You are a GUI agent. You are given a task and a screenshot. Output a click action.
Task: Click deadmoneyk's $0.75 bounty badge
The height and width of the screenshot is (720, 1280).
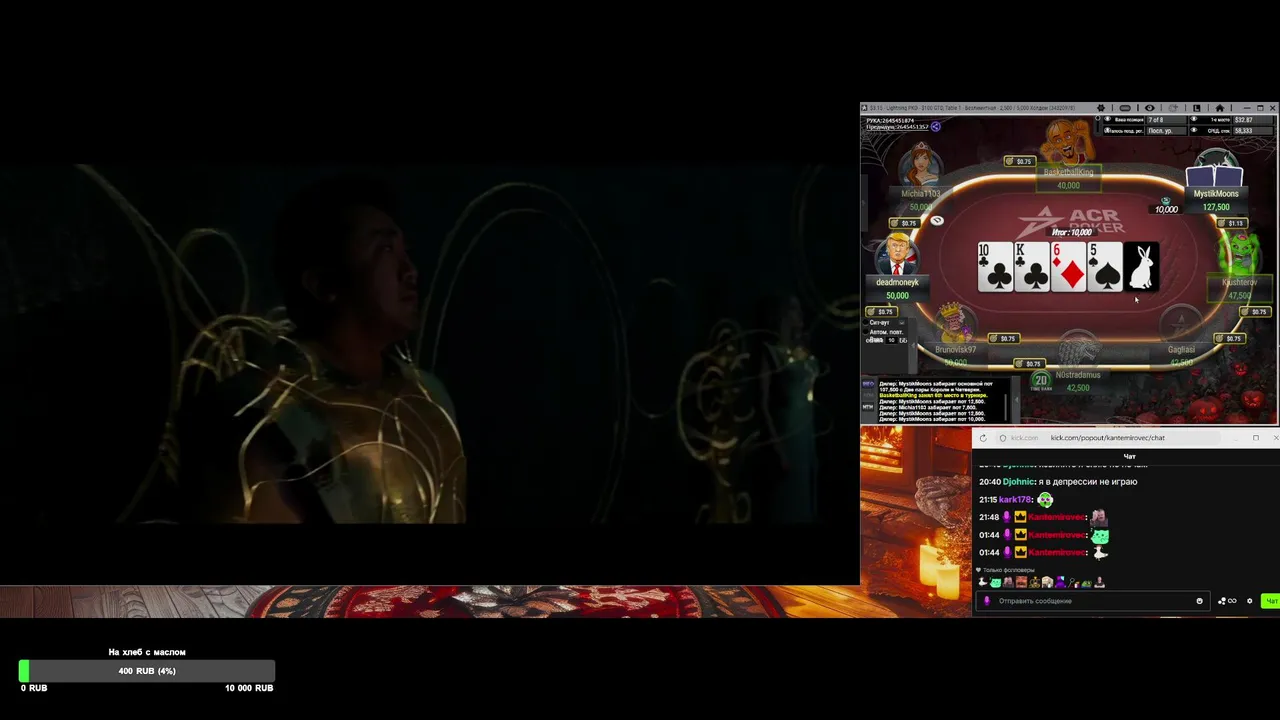pyautogui.click(x=881, y=312)
